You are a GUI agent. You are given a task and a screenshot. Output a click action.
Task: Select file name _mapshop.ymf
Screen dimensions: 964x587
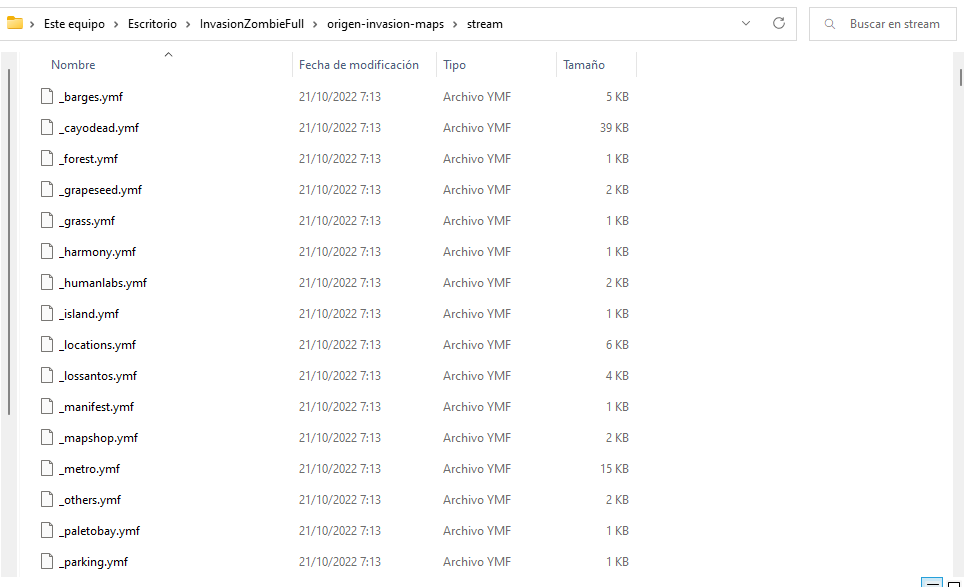[98, 437]
